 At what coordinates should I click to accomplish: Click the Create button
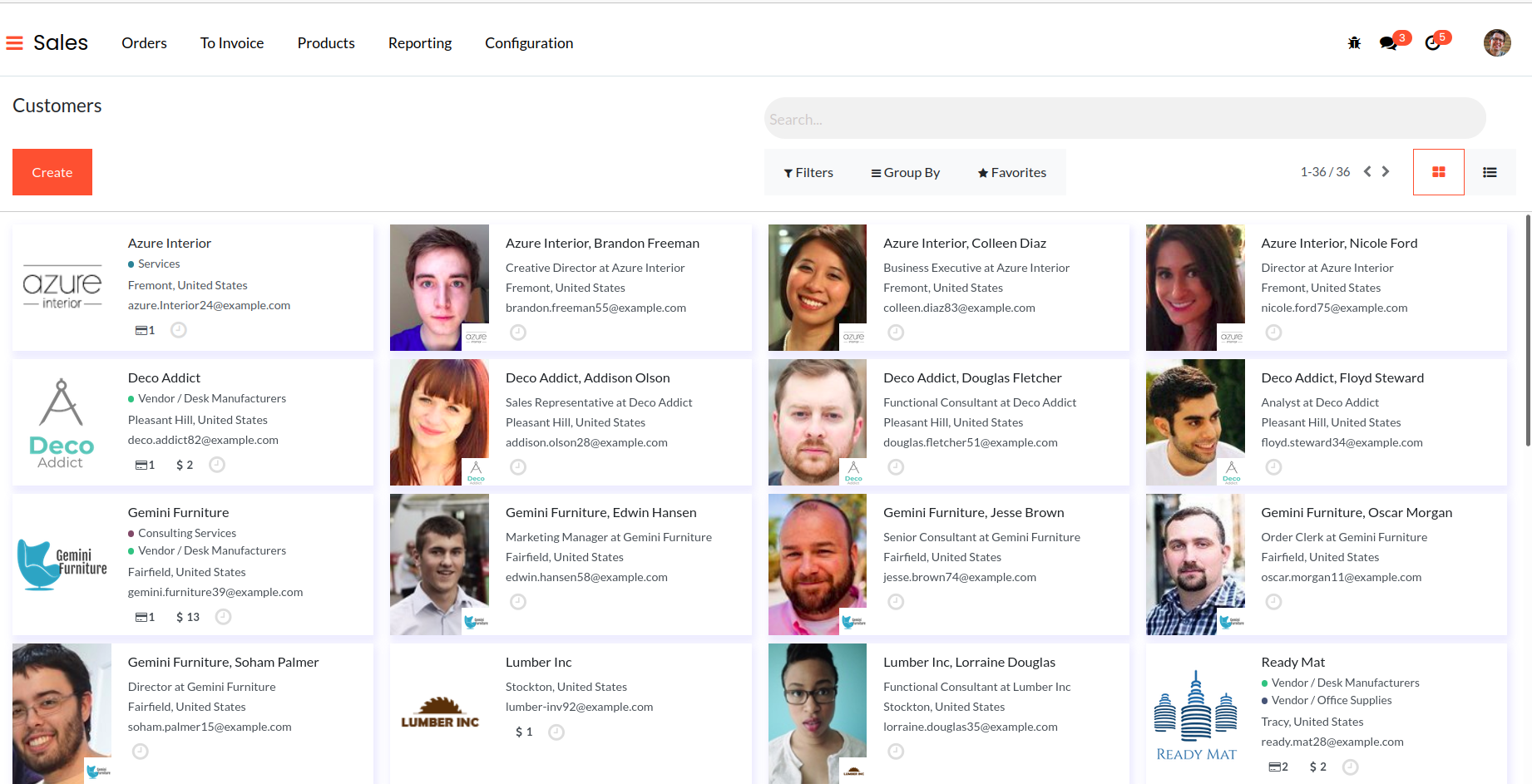click(52, 172)
